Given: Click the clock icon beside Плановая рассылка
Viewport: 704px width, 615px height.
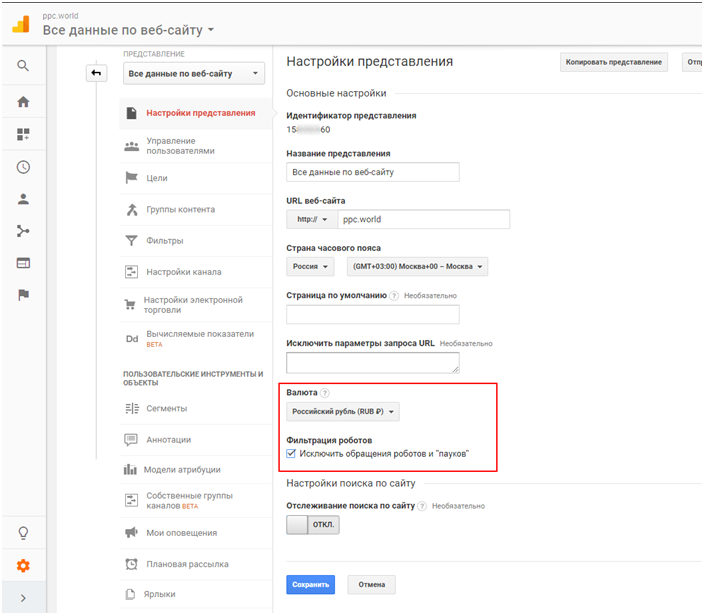Looking at the screenshot, I should tap(131, 564).
